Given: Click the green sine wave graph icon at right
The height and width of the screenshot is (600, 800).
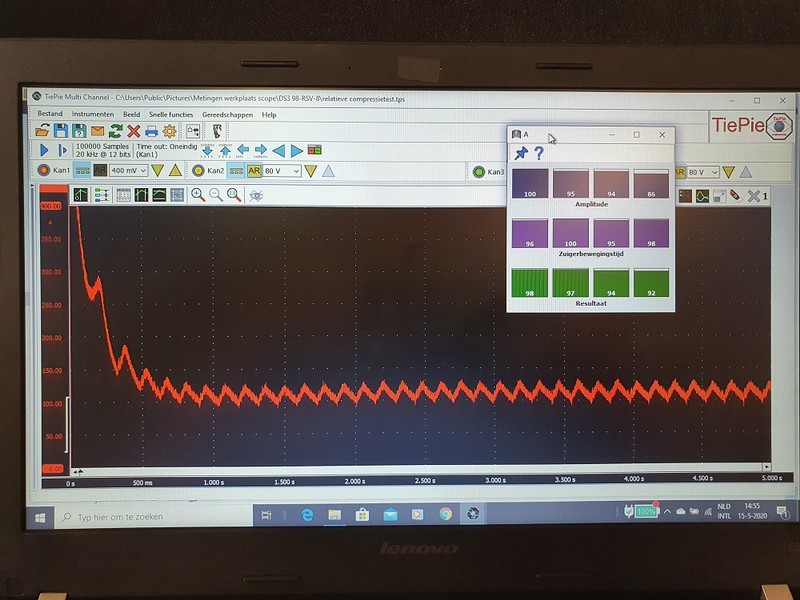Looking at the screenshot, I should 703,196.
